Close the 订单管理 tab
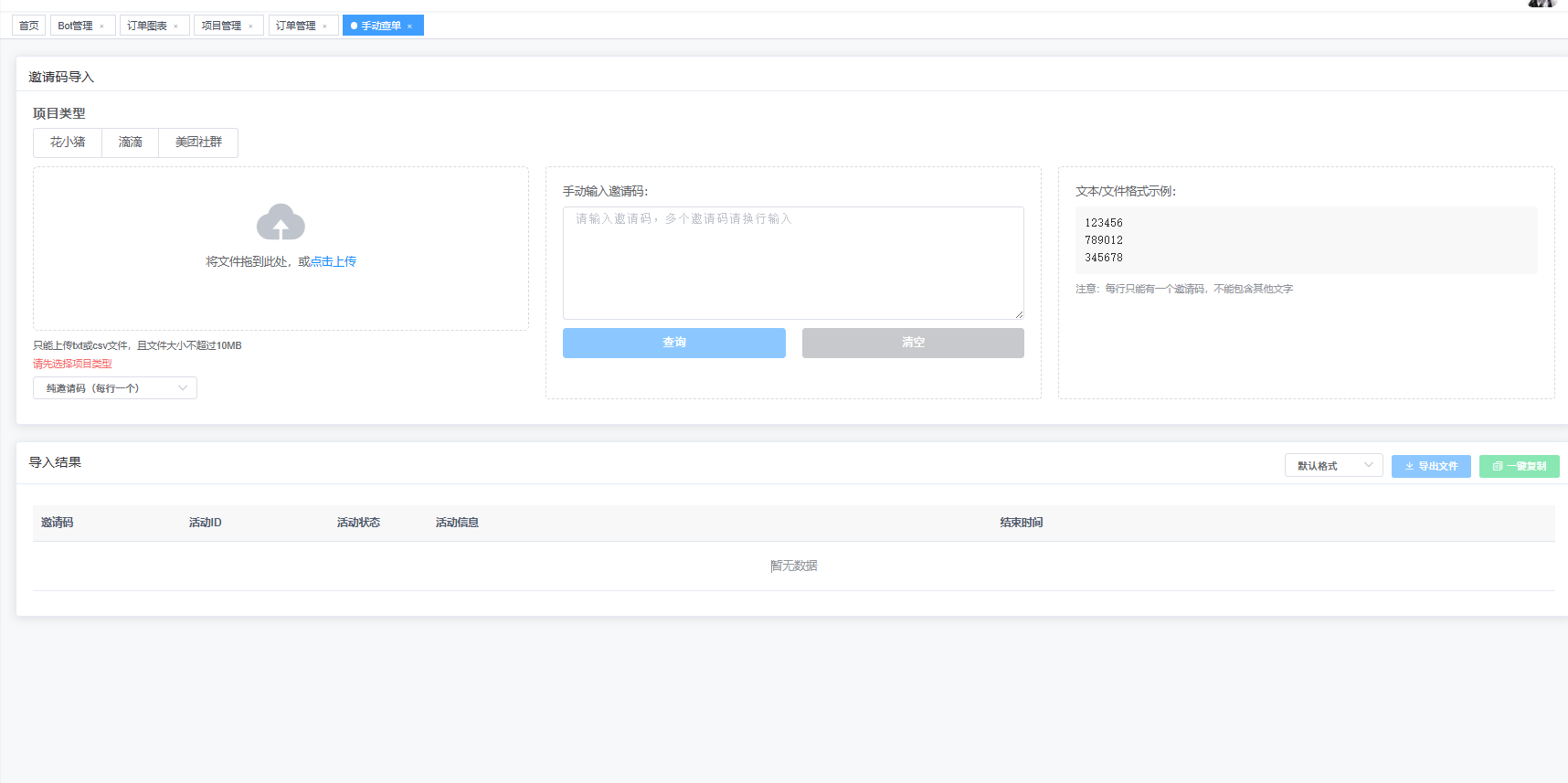1568x783 pixels. coord(324,26)
